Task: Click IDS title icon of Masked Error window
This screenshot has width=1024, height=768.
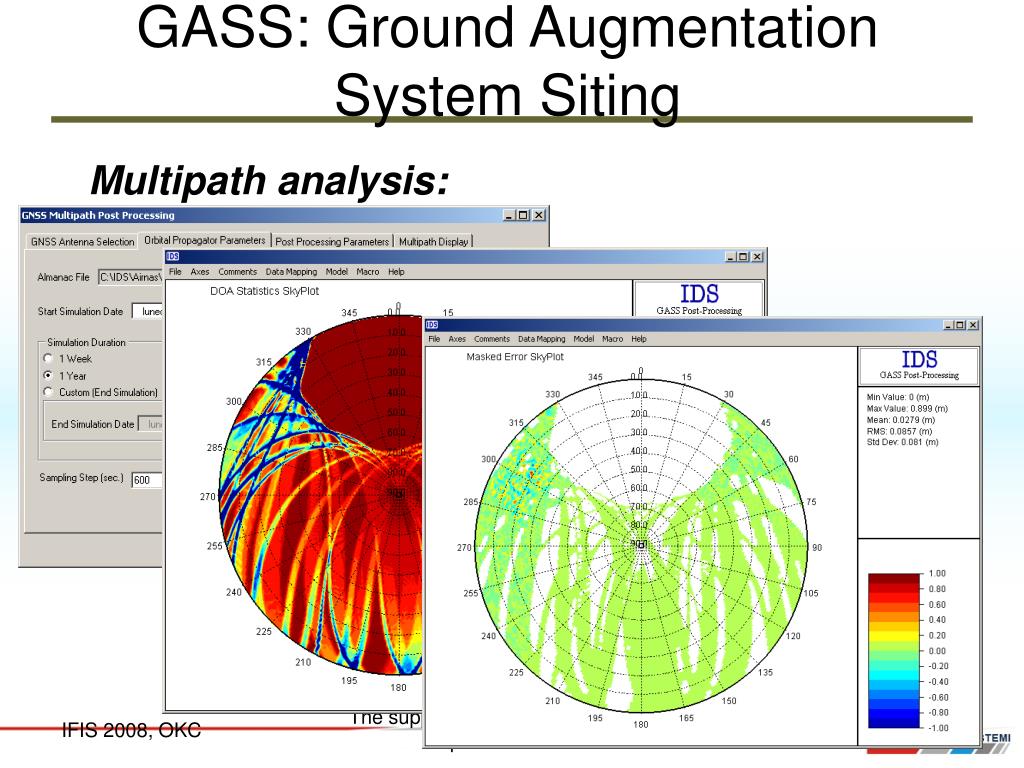Action: (432, 325)
